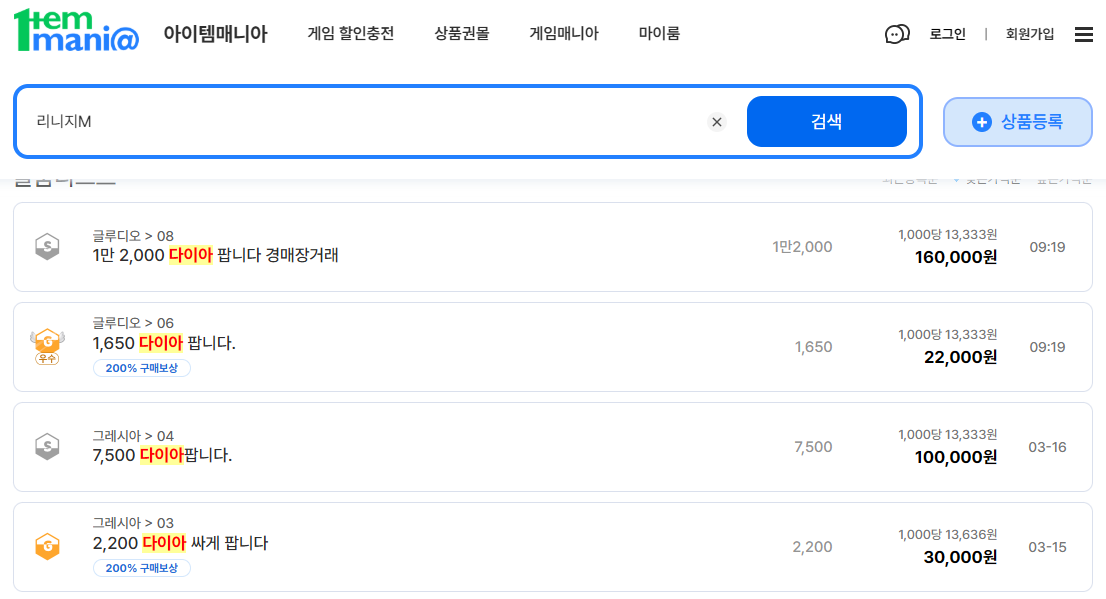Open listing 2,200 다이아 싸게 팝니다
1106x599 pixels.
(x=180, y=543)
